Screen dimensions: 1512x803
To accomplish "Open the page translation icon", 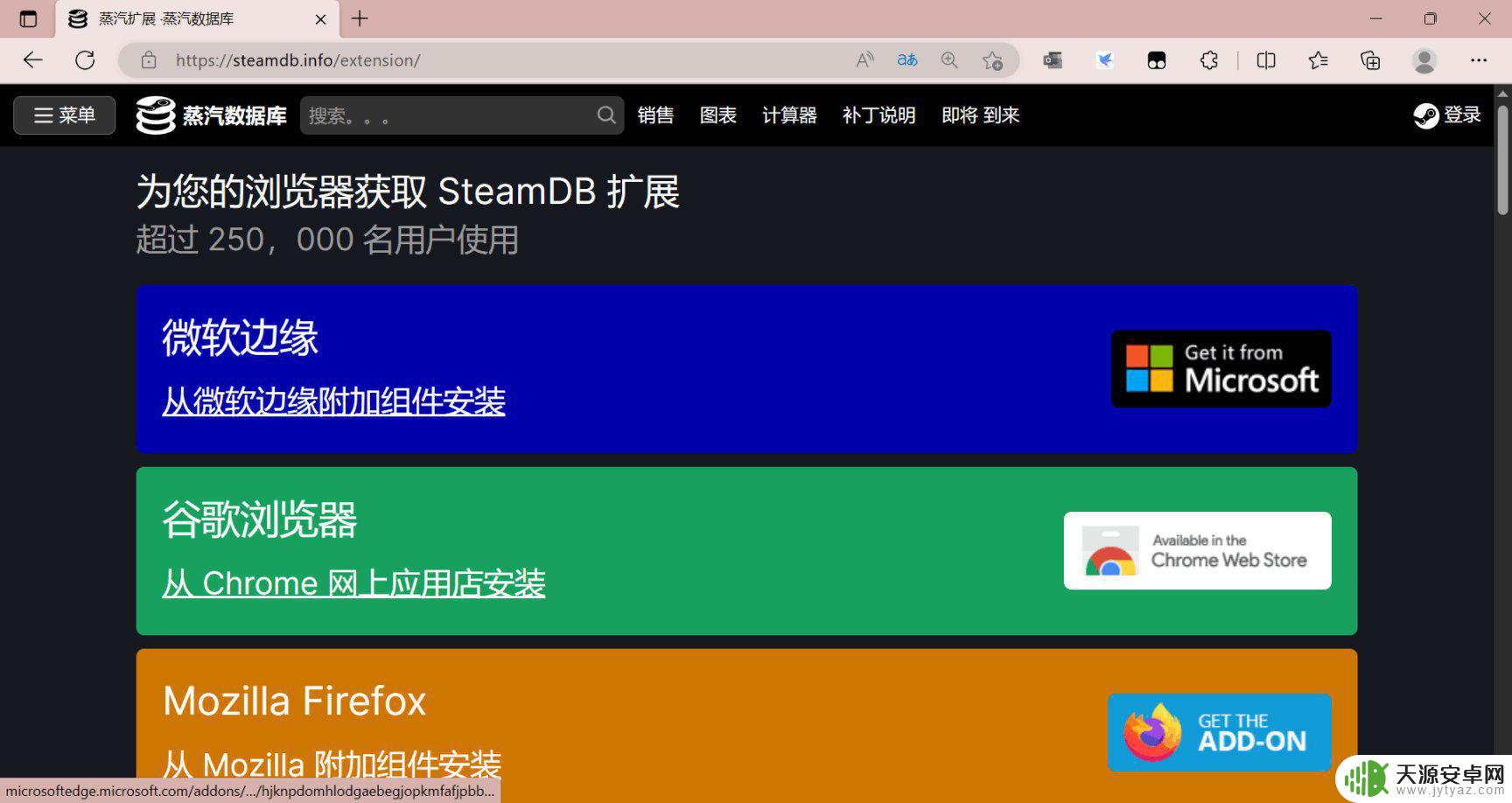I will pos(907,60).
